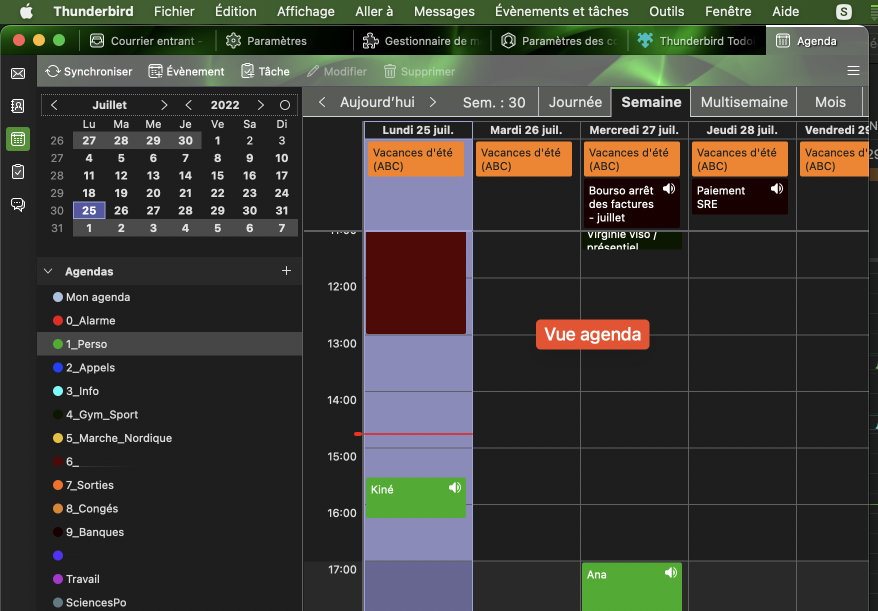
Task: Go to previous year in mini calendar
Action: (x=188, y=105)
